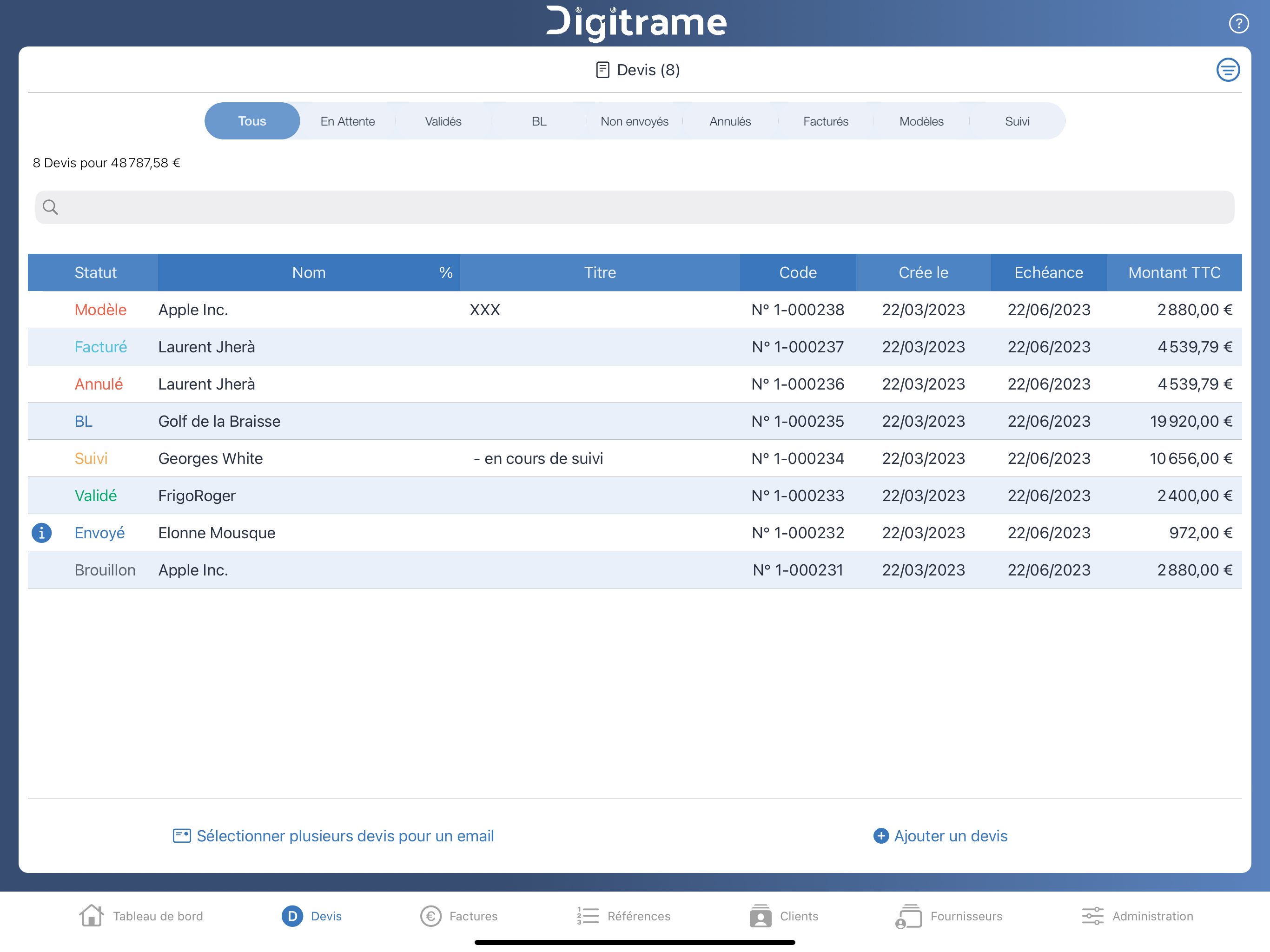Click the Suivi status label

coord(91,458)
